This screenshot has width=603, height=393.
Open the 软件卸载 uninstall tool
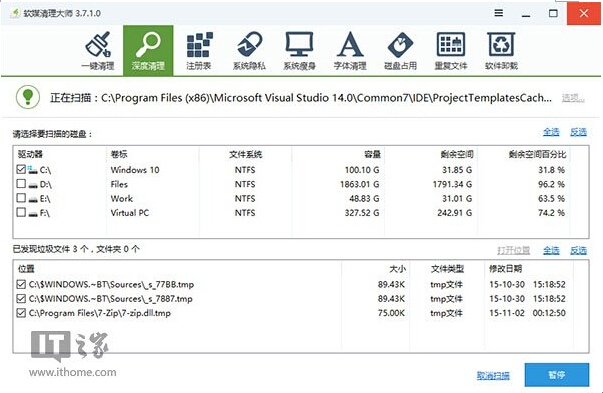pyautogui.click(x=501, y=51)
